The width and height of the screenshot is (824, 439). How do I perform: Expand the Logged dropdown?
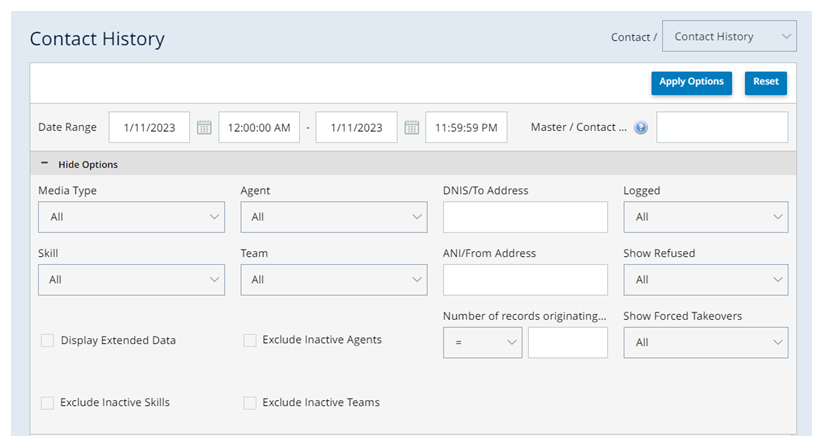click(706, 217)
